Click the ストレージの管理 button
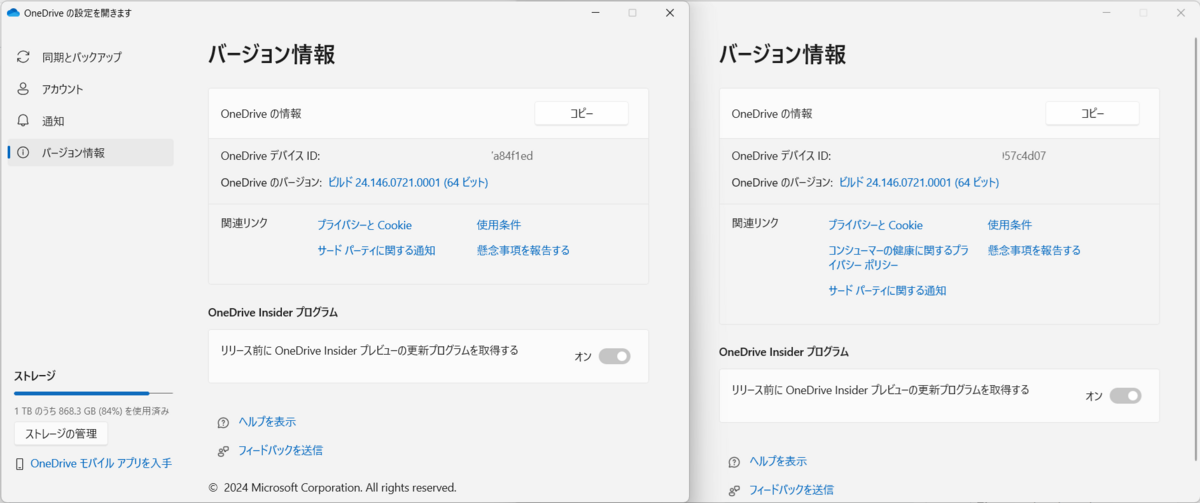 point(61,434)
